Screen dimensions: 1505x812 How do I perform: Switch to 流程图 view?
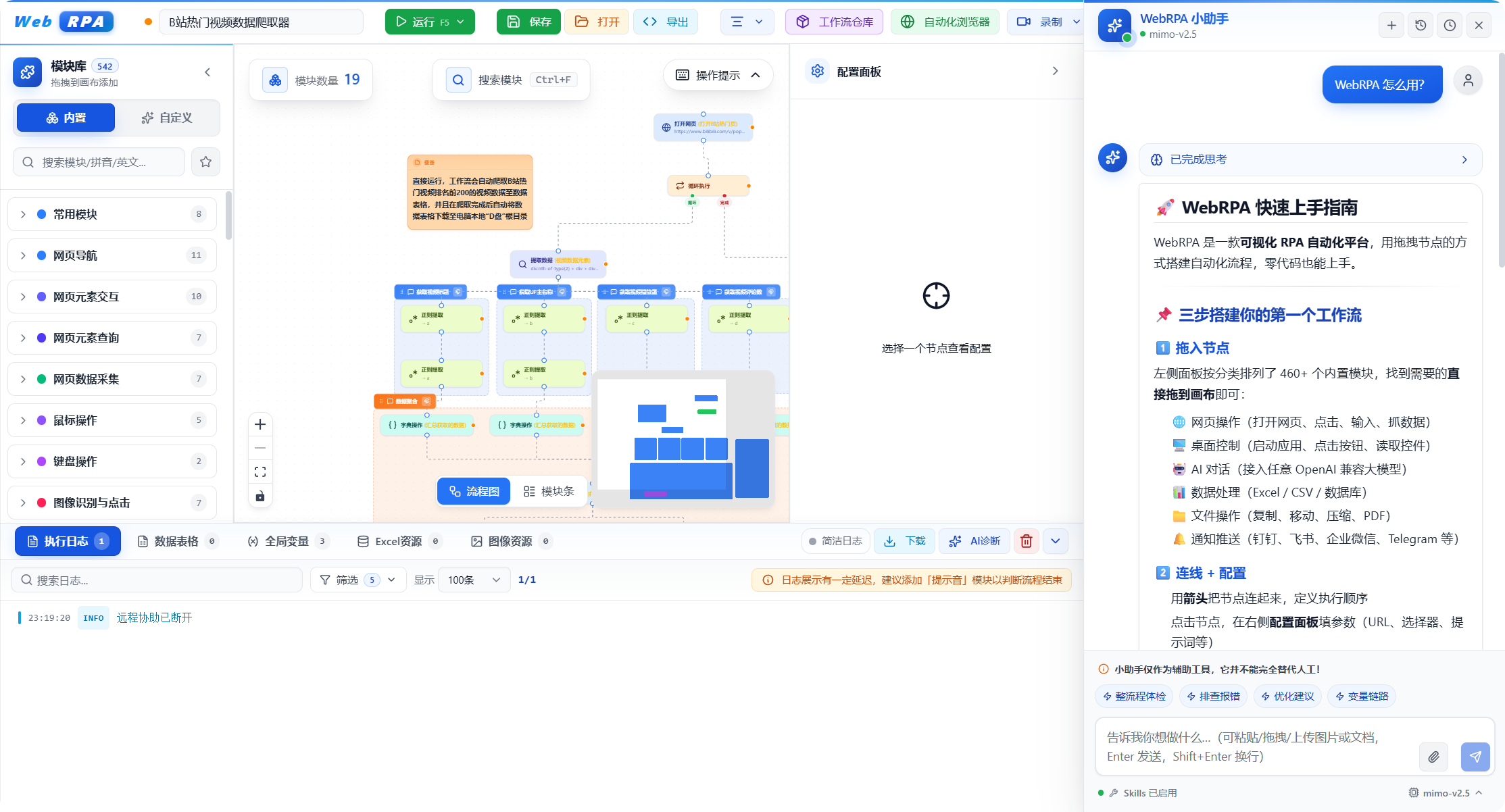tap(474, 491)
